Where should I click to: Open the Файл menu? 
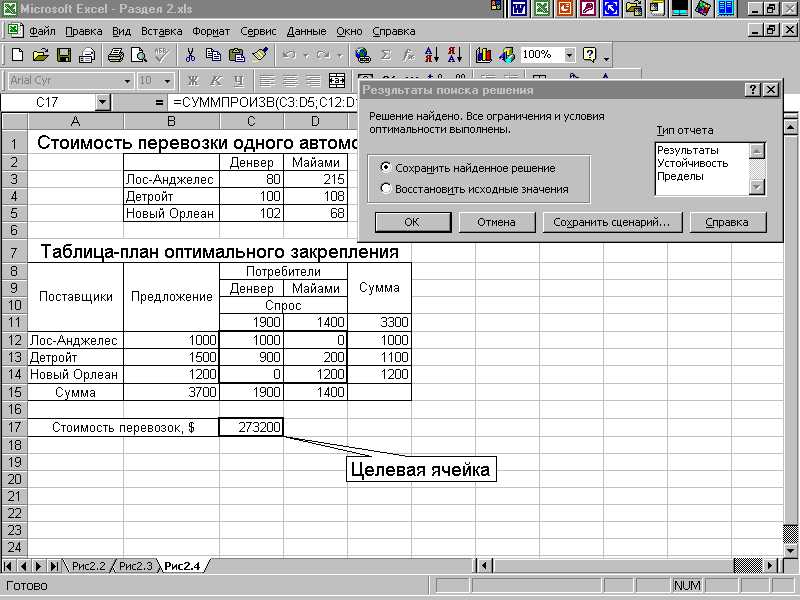click(42, 31)
